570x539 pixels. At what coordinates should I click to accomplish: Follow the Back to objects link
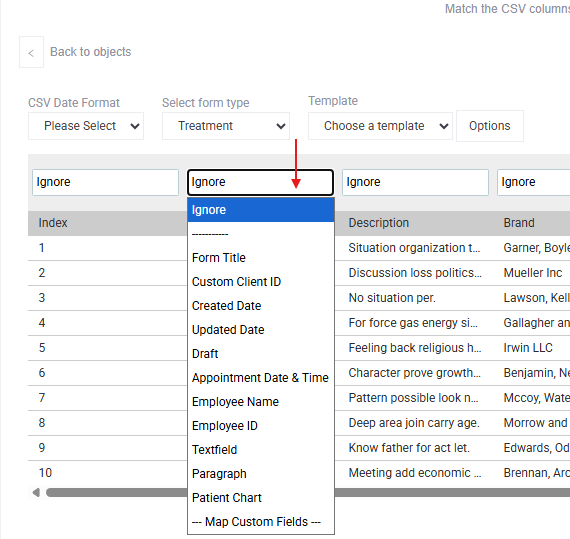click(91, 52)
